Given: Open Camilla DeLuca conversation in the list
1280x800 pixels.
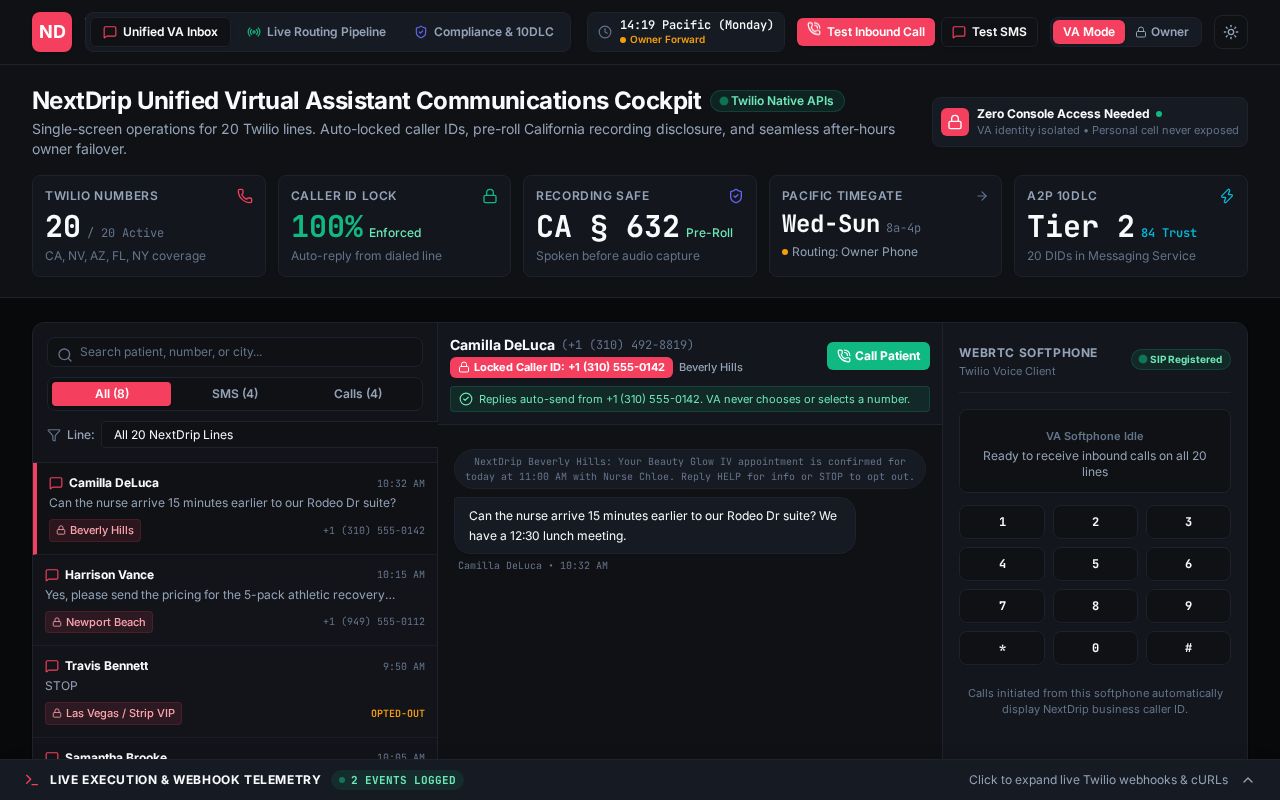Looking at the screenshot, I should (236, 509).
